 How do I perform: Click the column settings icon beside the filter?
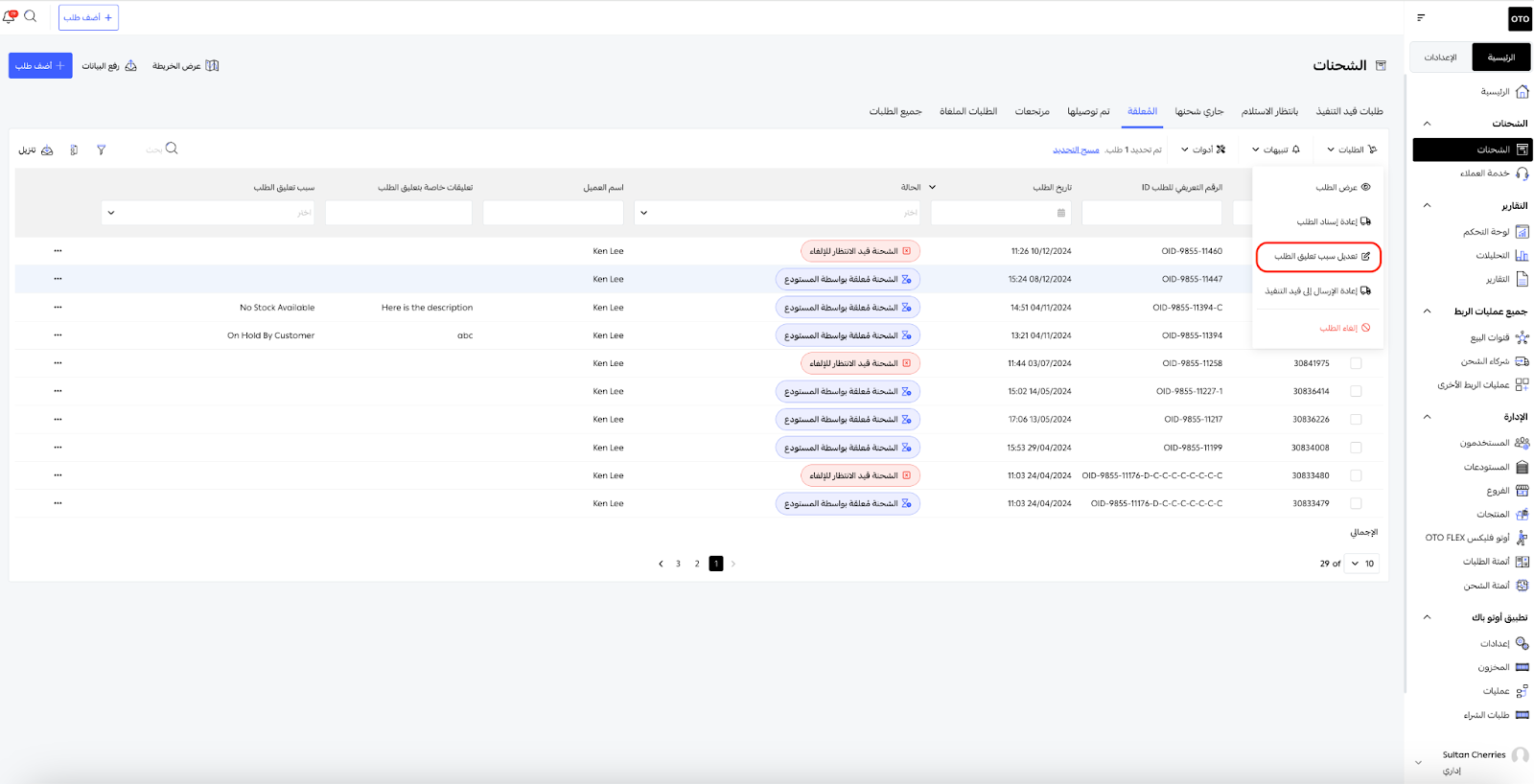point(74,150)
